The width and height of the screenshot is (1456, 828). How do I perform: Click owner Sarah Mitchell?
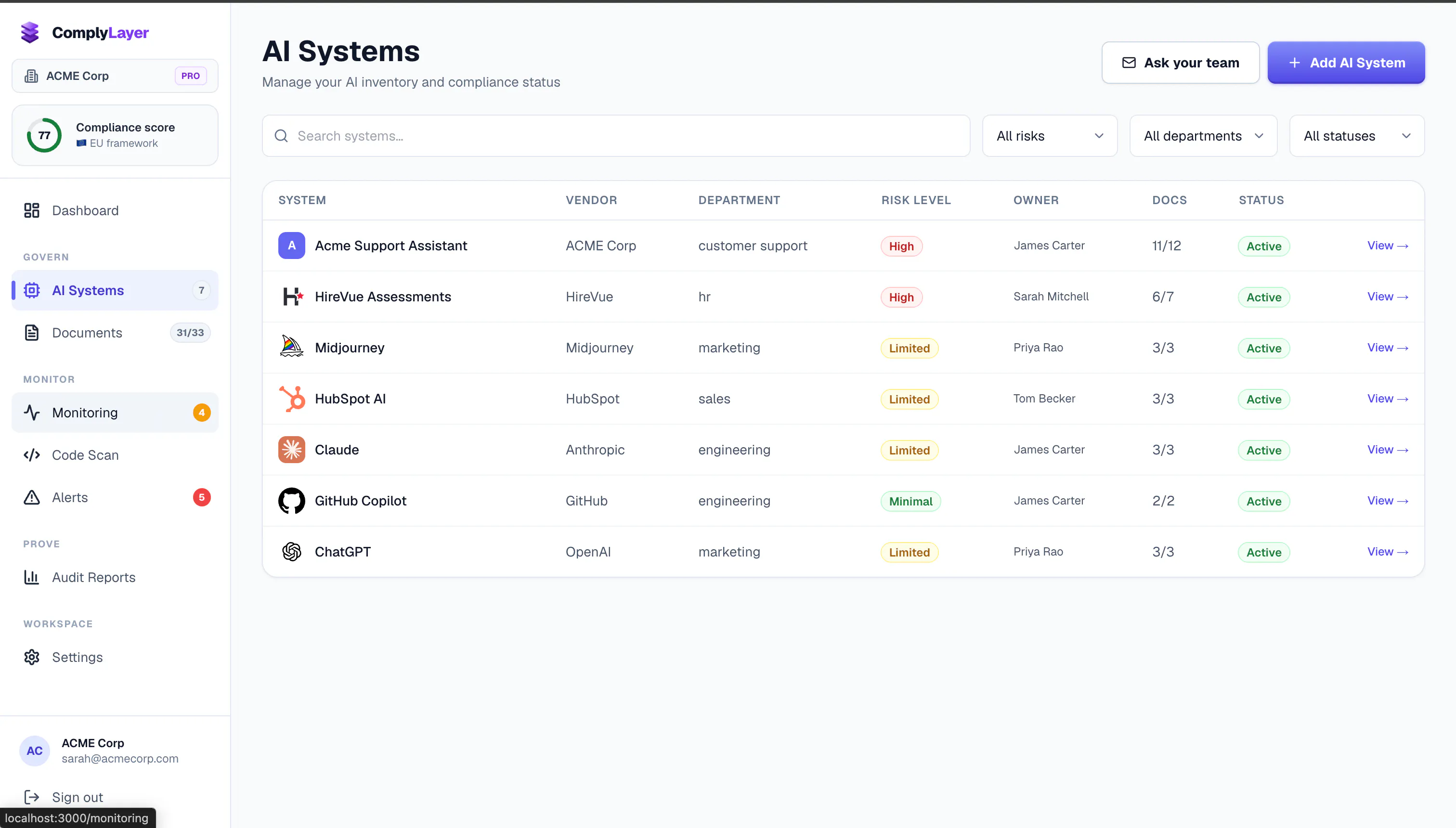[1051, 296]
